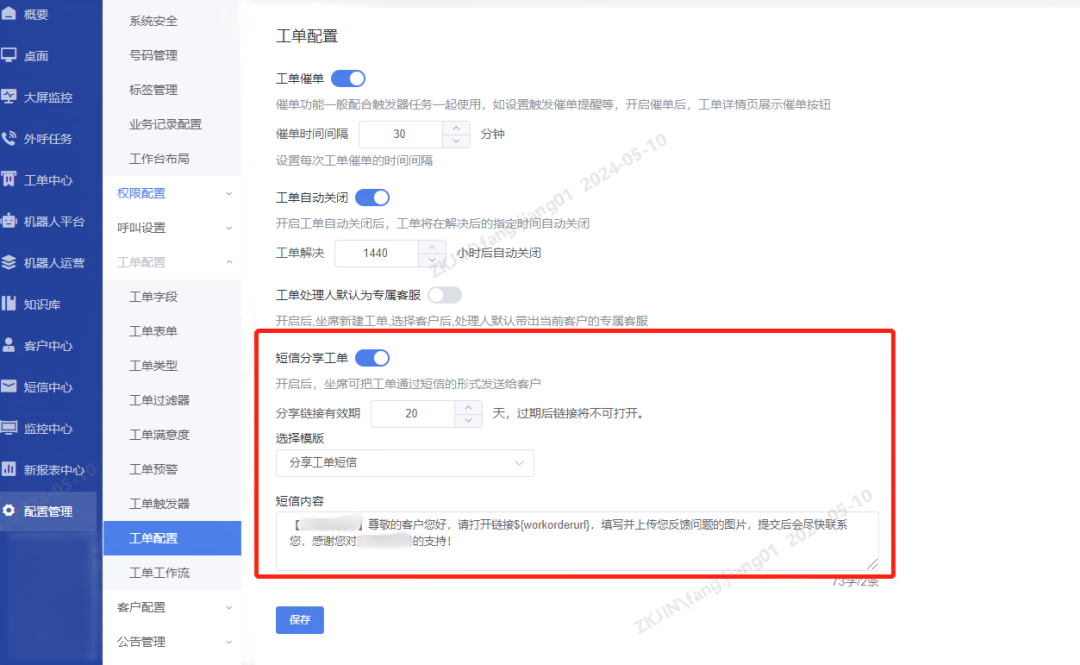The height and width of the screenshot is (665, 1080).
Task: Select the 桌面 sidebar icon
Action: pos(31,55)
